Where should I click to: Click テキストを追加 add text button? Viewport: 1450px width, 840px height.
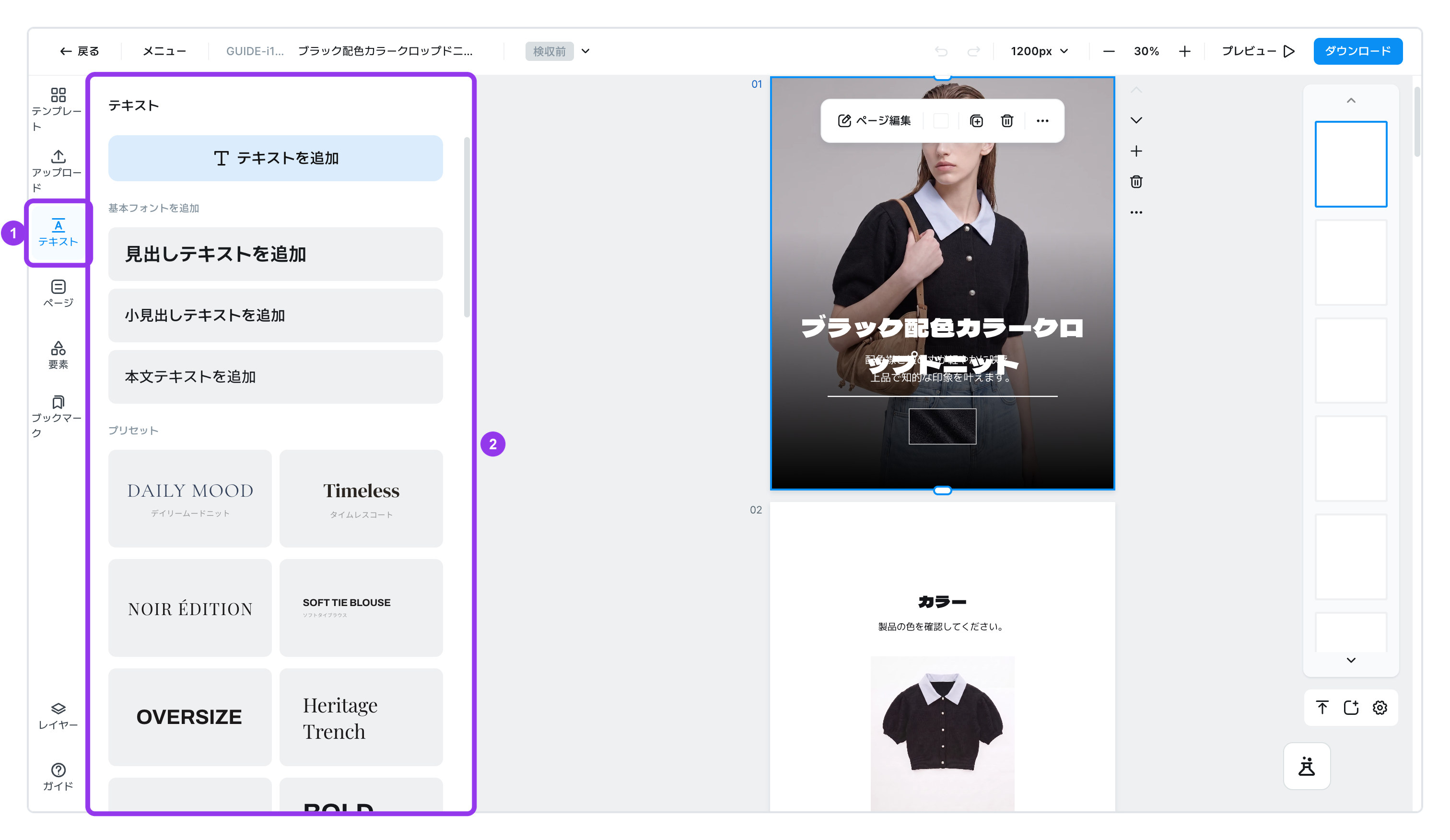click(x=276, y=158)
